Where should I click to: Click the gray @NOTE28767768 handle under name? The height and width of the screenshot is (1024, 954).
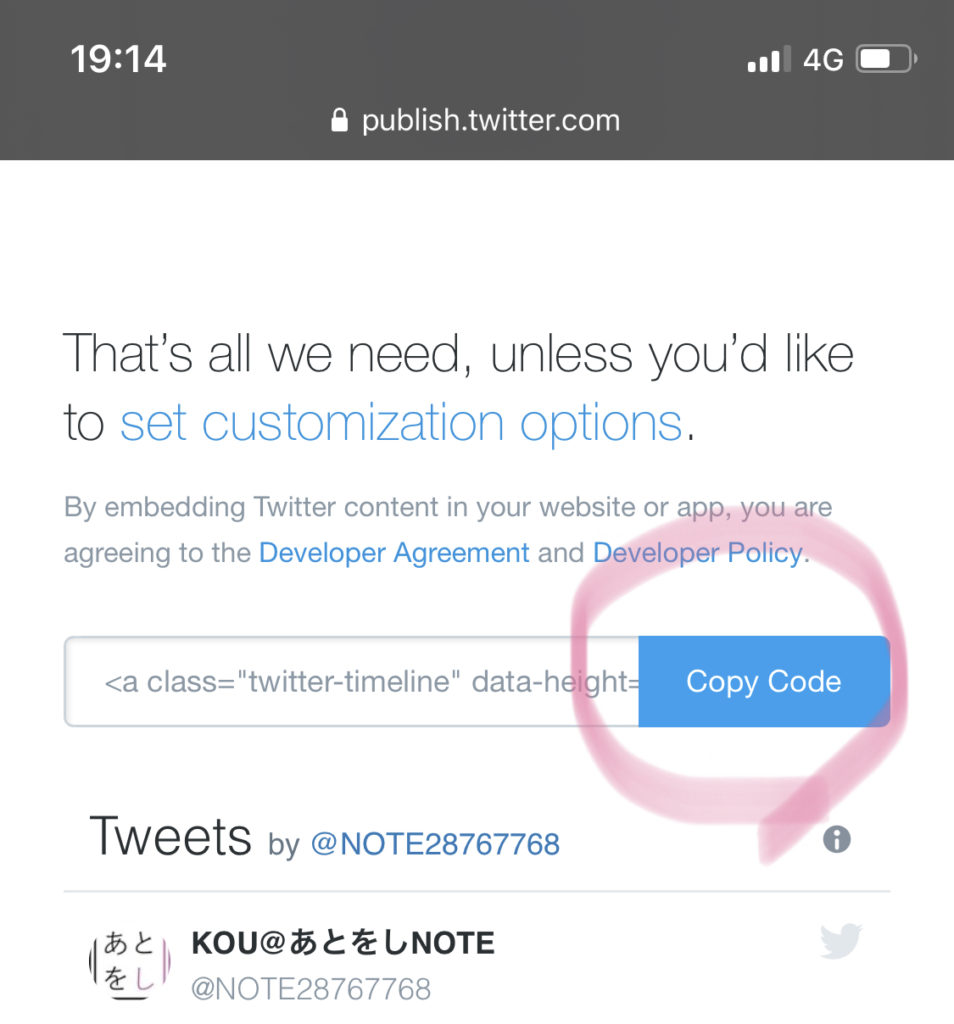311,990
